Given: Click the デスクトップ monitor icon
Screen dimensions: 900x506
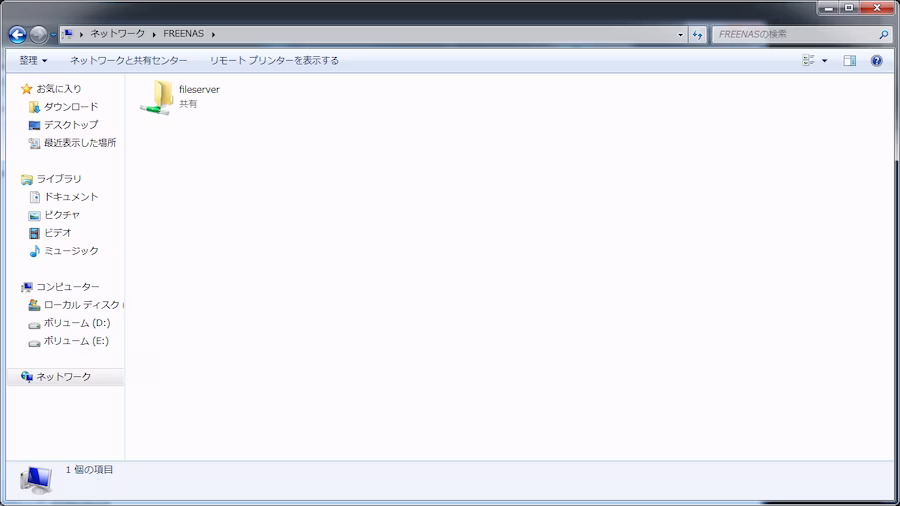Looking at the screenshot, I should pos(34,125).
